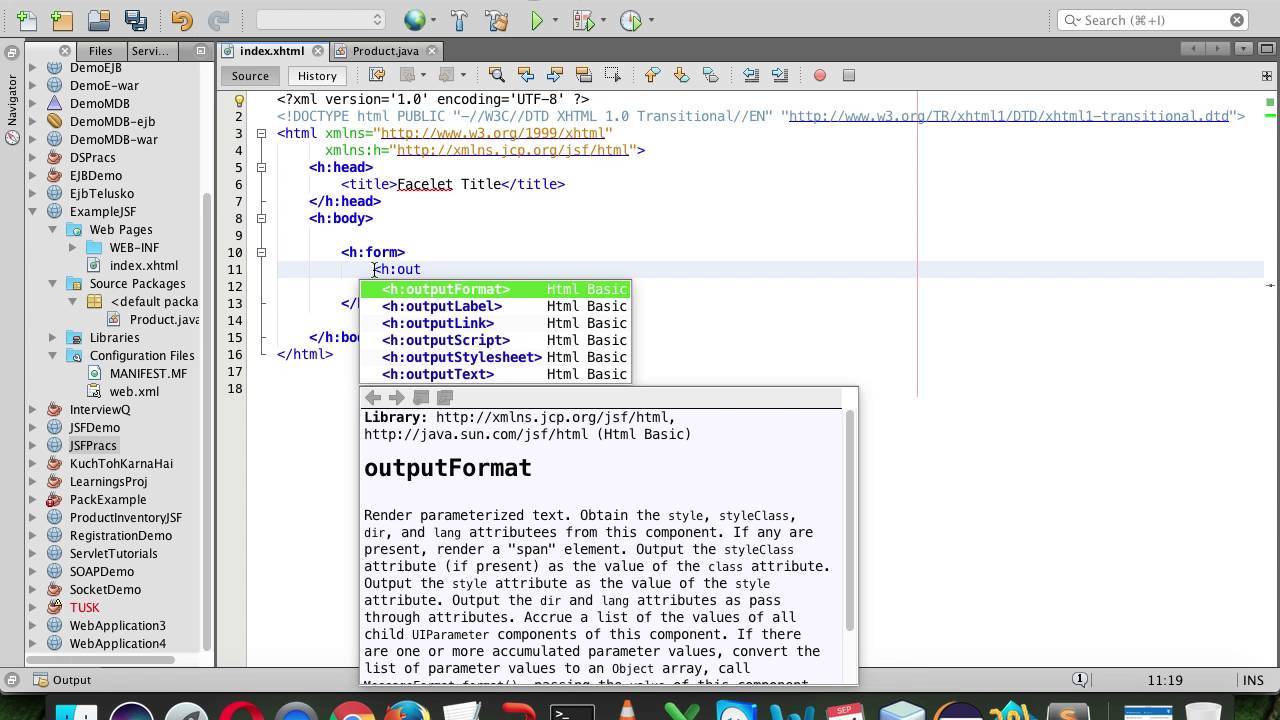
Task: Collapse the h:form code fold
Action: 261,252
